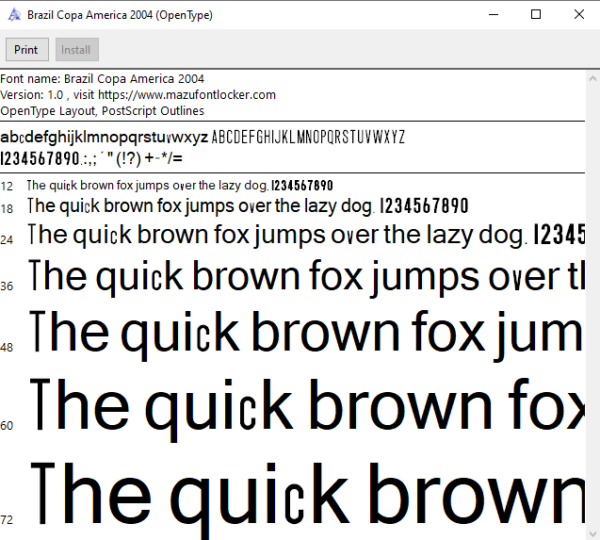Maximize the font viewer window
This screenshot has width=600, height=540.
tap(536, 15)
